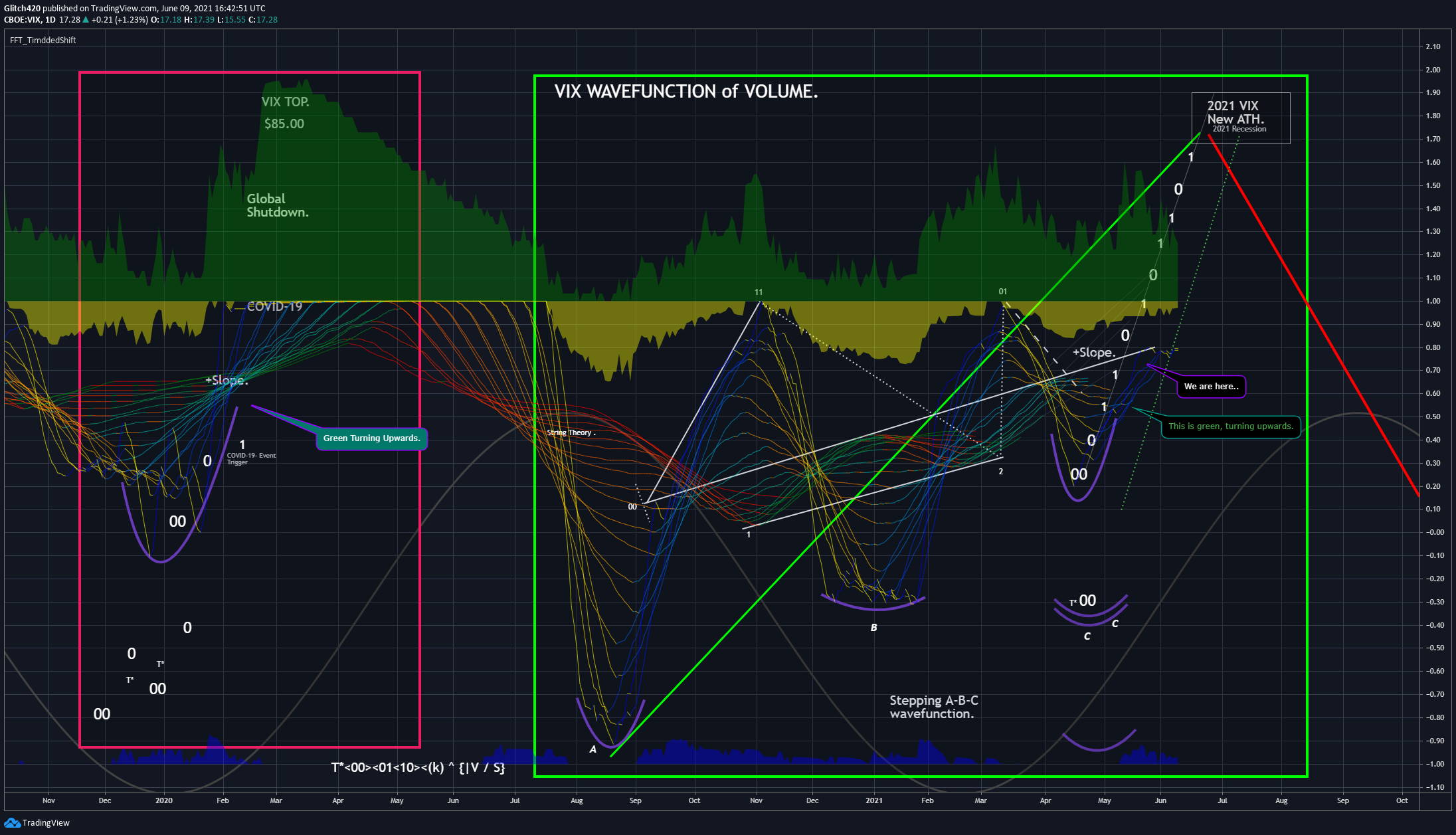
Task: Select the 0.50 value on the price scale
Action: click(1433, 417)
